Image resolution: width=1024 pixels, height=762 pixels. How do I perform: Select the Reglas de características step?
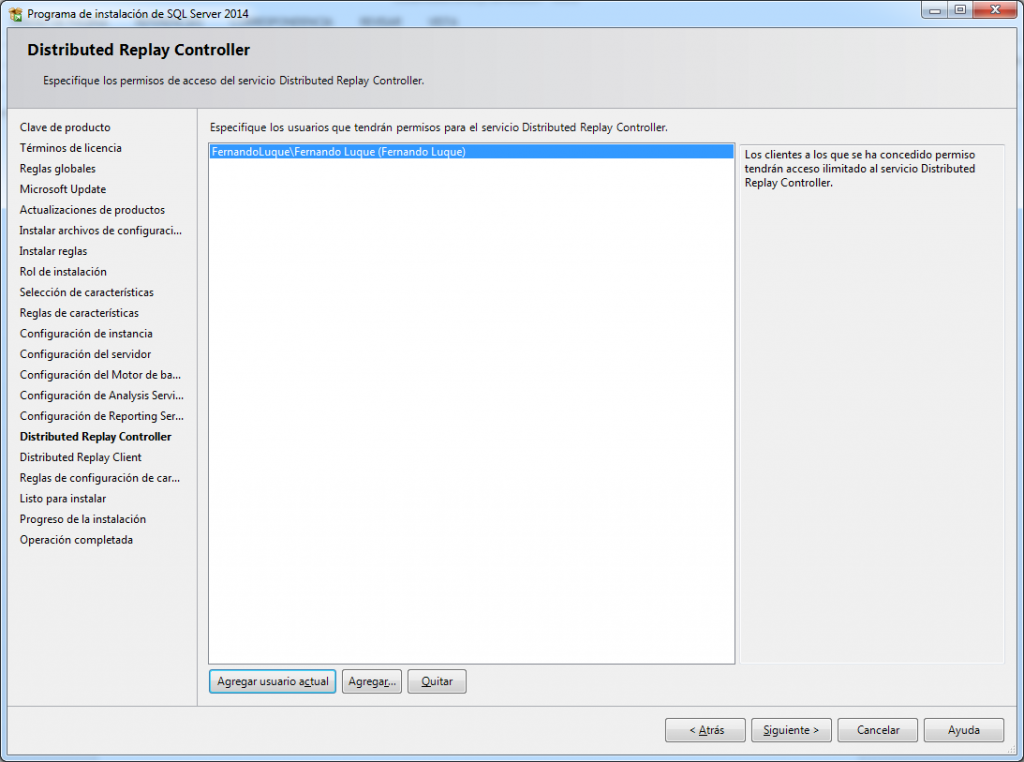[79, 313]
